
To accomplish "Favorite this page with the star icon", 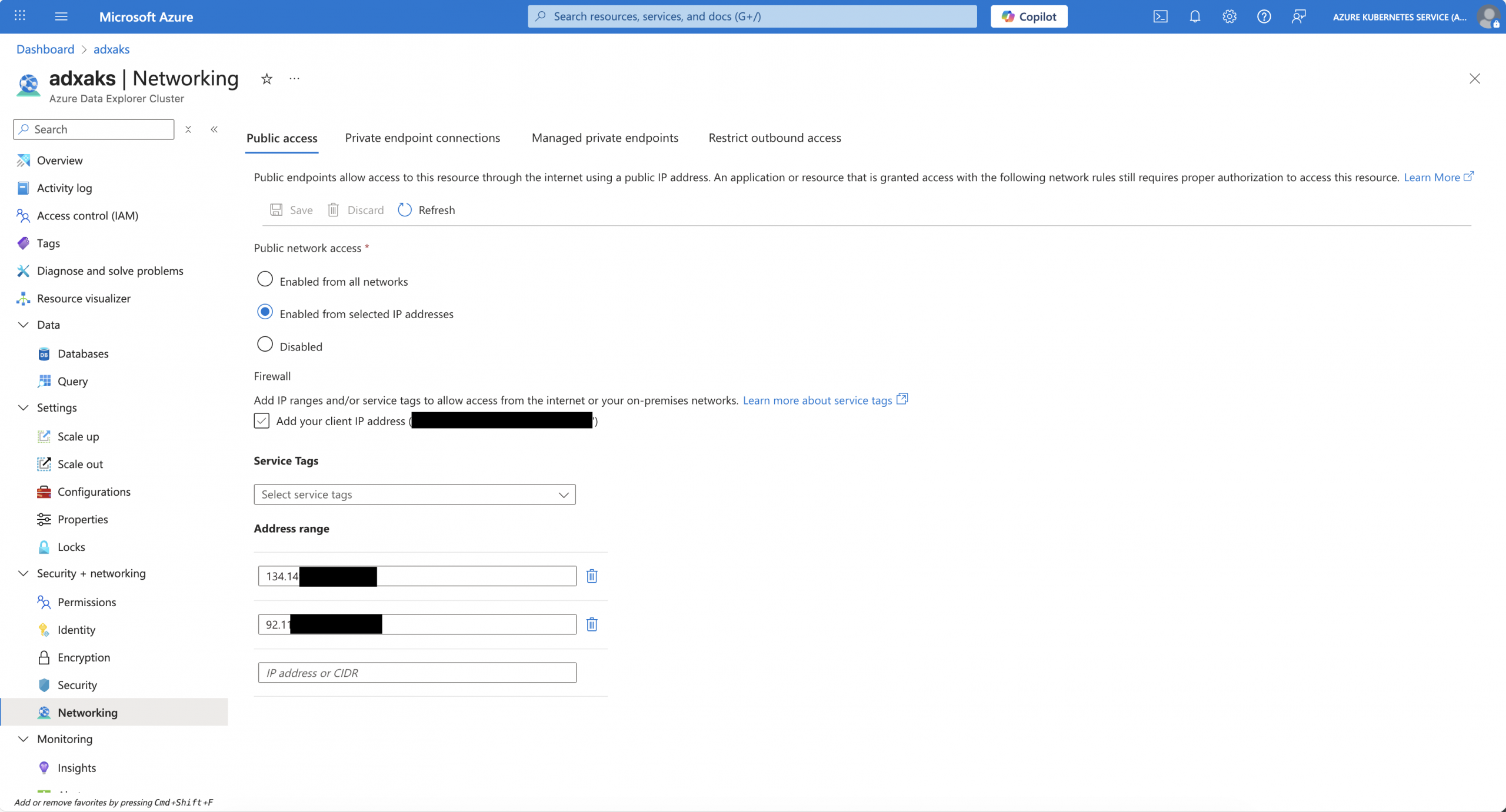I will [x=266, y=79].
